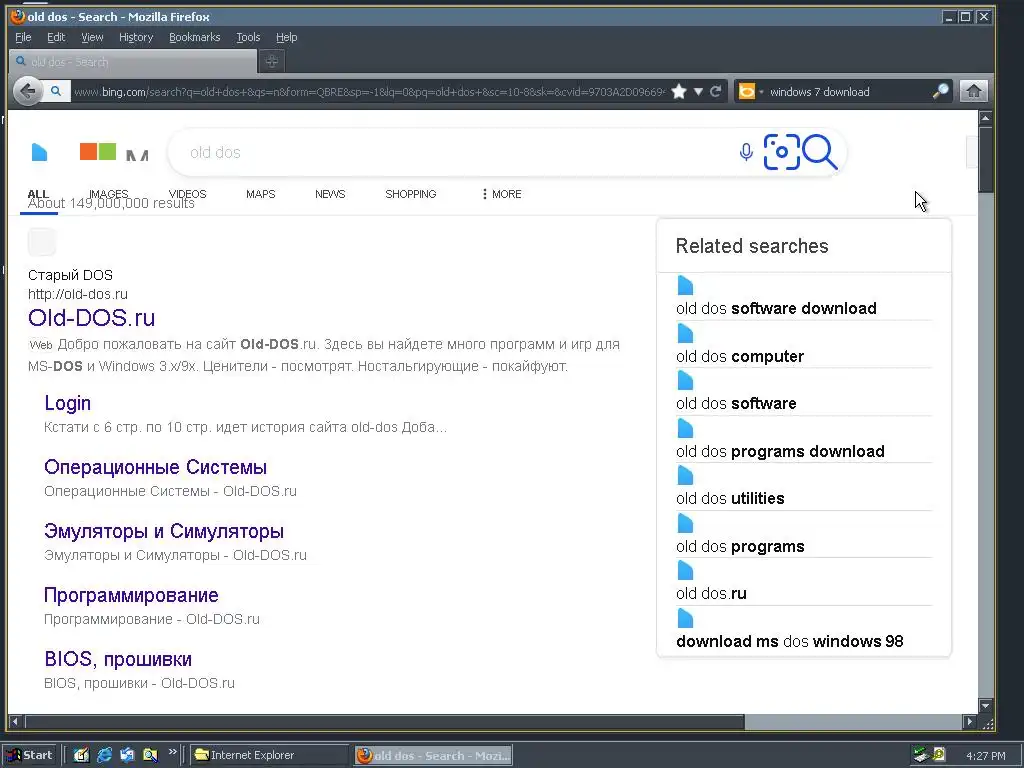Click the horizontal scrollbar thumb

384,722
